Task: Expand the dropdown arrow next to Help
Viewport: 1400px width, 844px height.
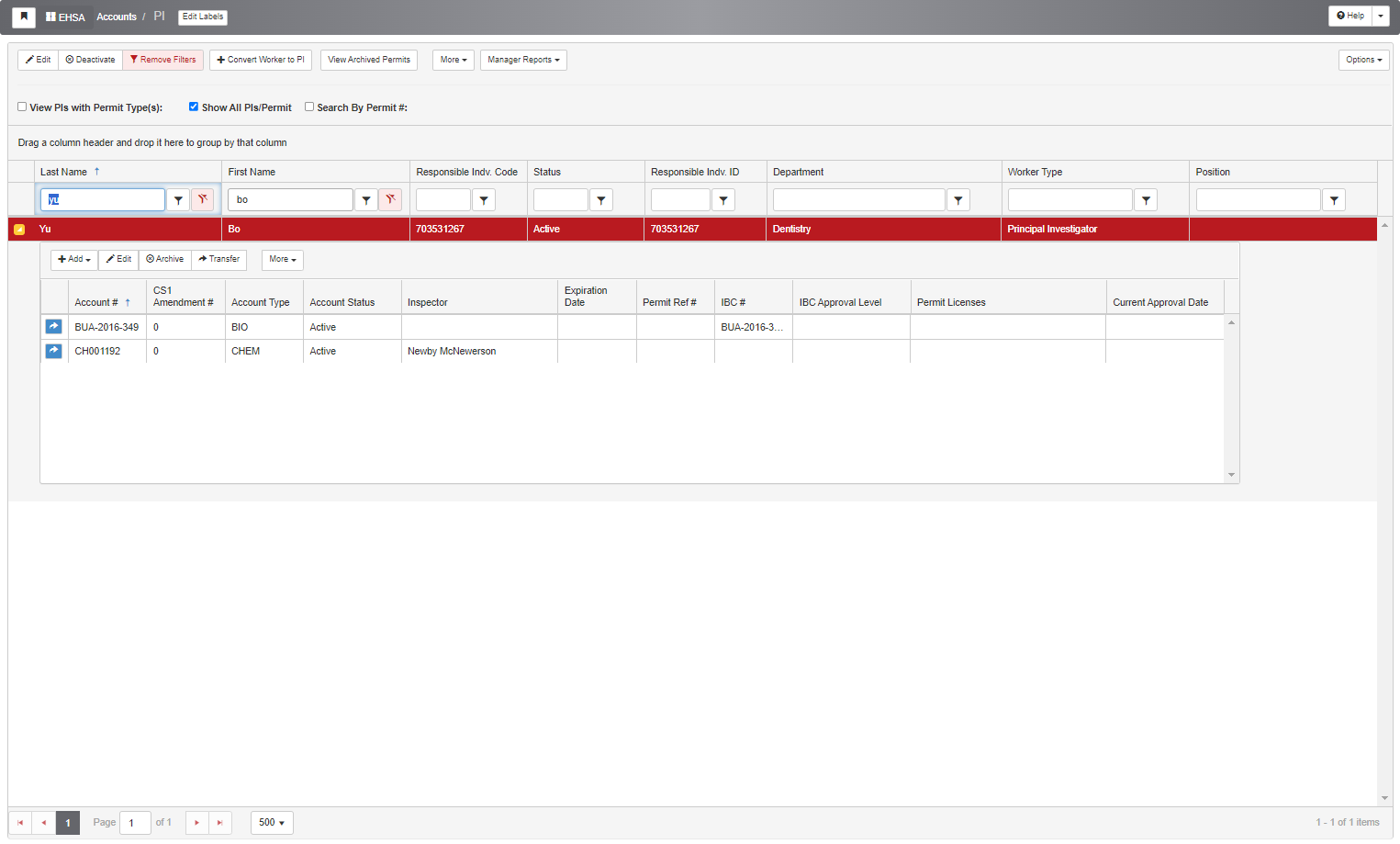Action: (x=1381, y=16)
